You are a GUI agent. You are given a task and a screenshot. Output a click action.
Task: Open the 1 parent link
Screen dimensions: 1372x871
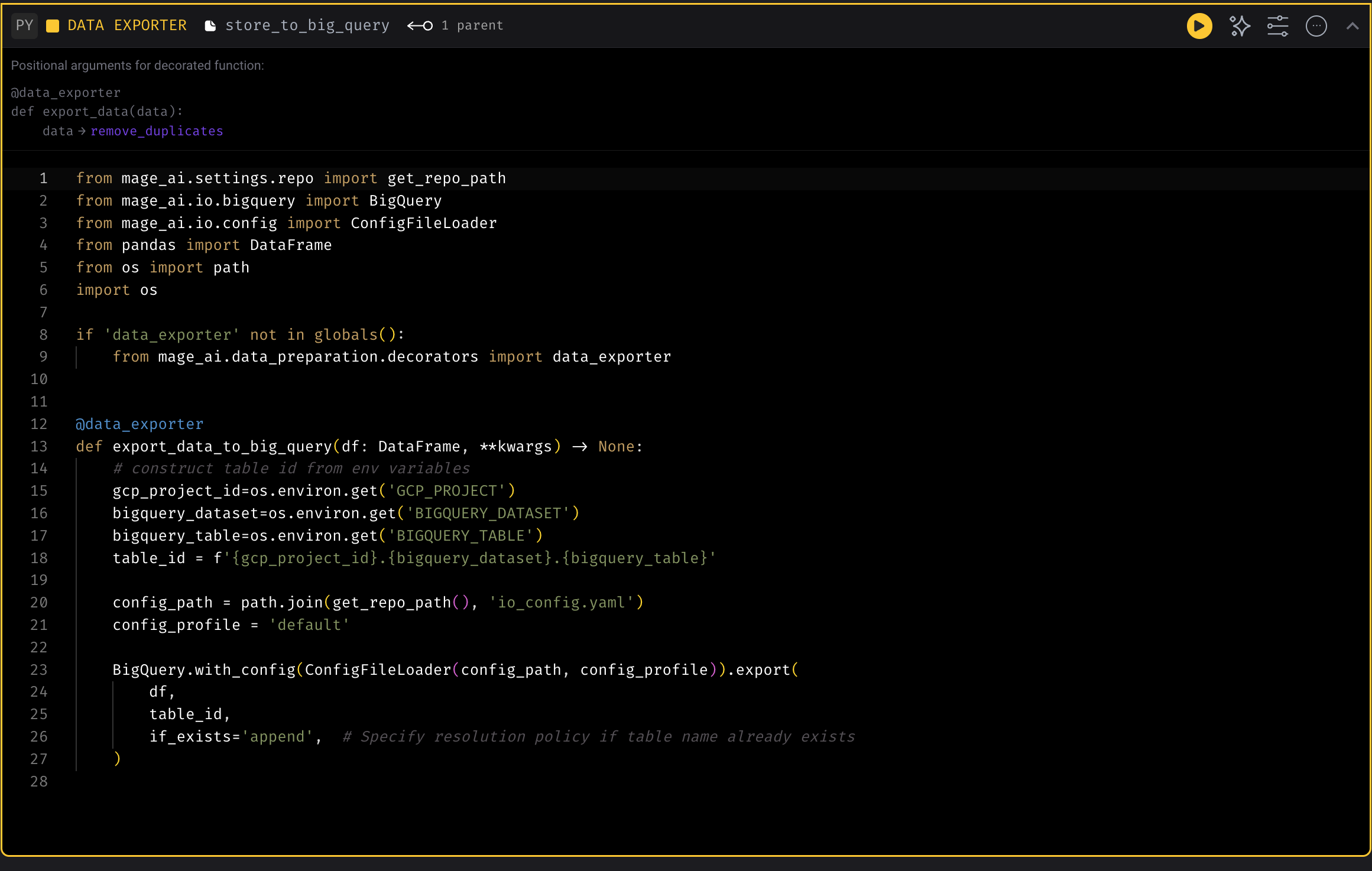click(472, 25)
